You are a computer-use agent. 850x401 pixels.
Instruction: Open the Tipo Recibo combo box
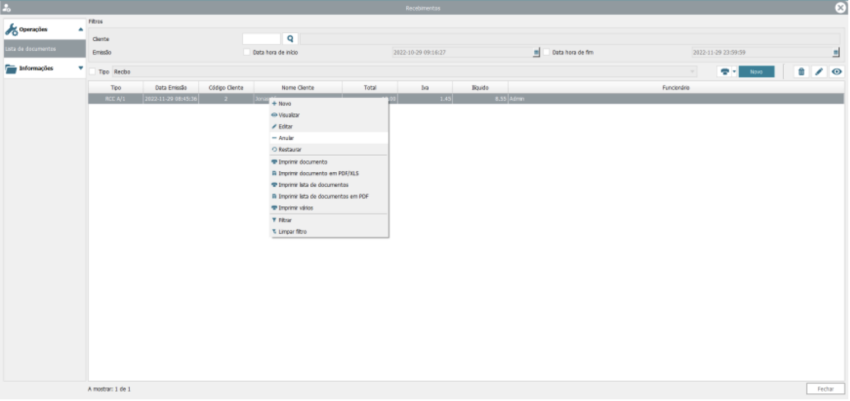[x=405, y=72]
